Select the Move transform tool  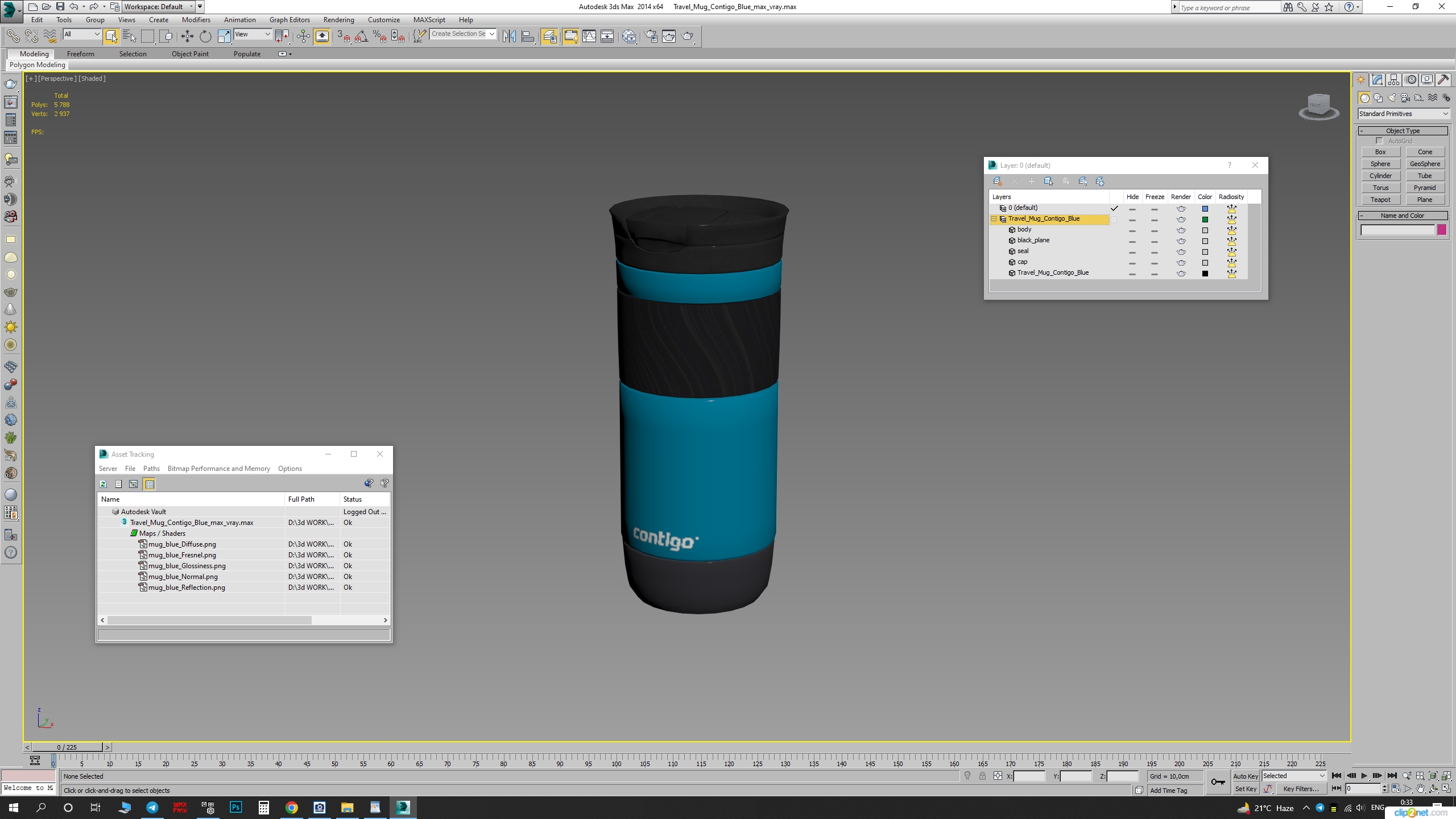point(187,36)
